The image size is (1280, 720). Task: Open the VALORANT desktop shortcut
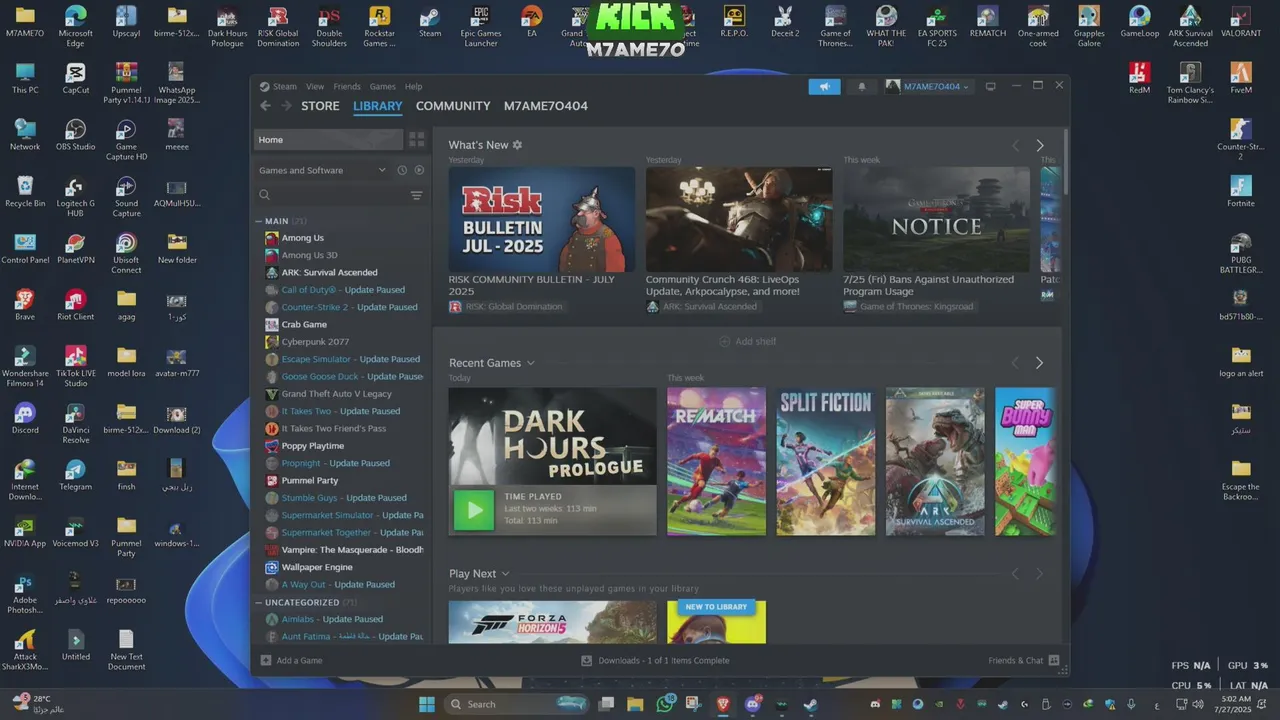pos(1241,22)
